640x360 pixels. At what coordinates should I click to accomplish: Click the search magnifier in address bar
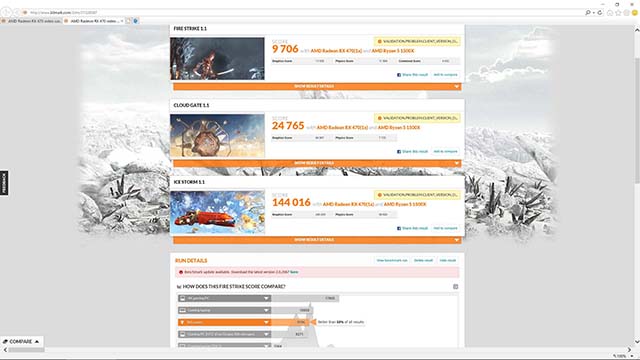pyautogui.click(x=588, y=13)
